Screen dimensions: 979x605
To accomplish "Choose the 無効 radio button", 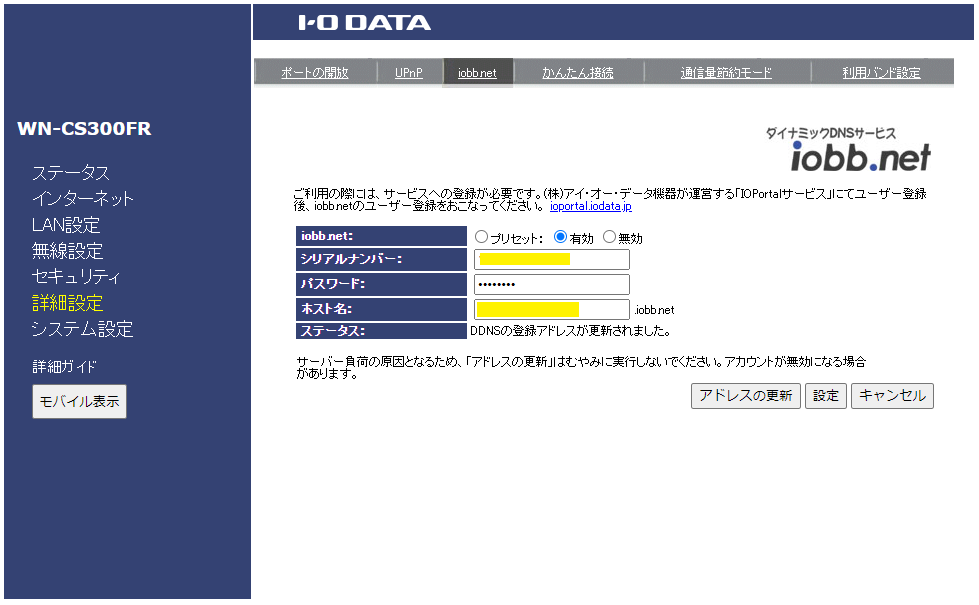I will [609, 237].
